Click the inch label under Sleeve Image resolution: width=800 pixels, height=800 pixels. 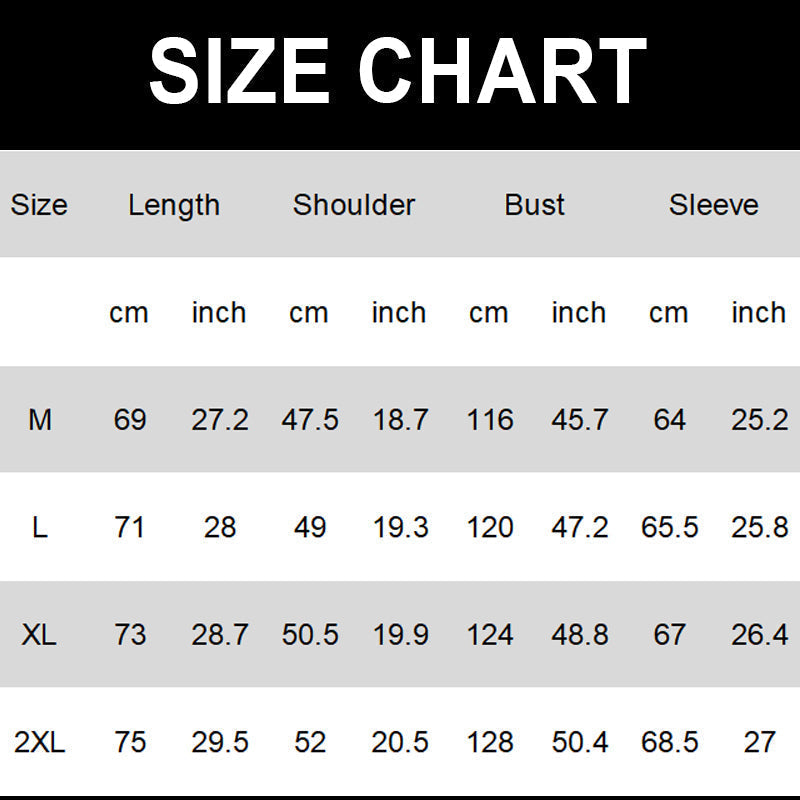tap(758, 313)
